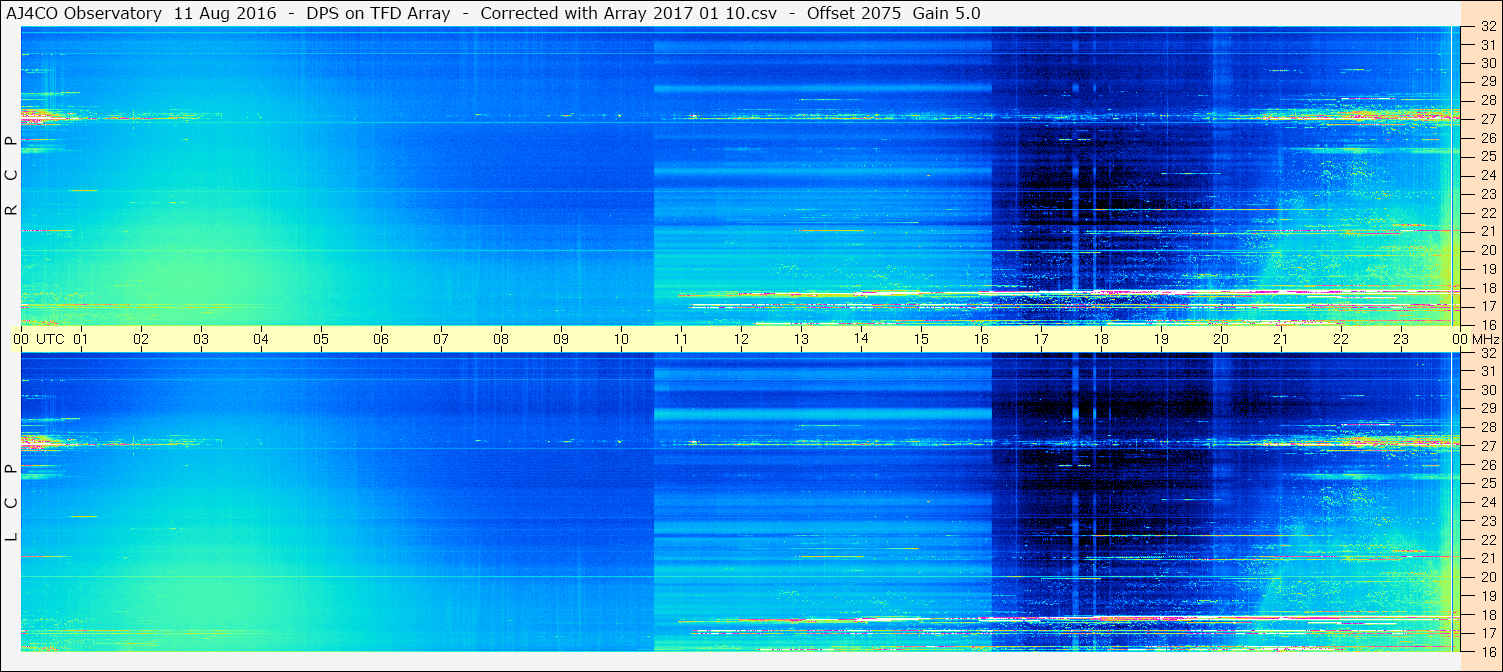Click the DPS on TFD Array label

coord(379,14)
